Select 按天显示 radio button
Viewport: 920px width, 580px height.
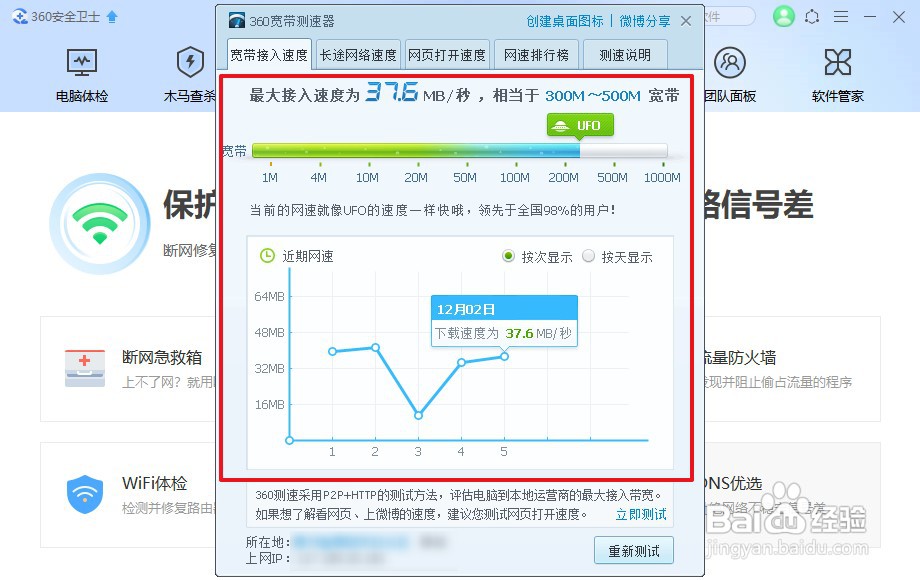point(588,256)
